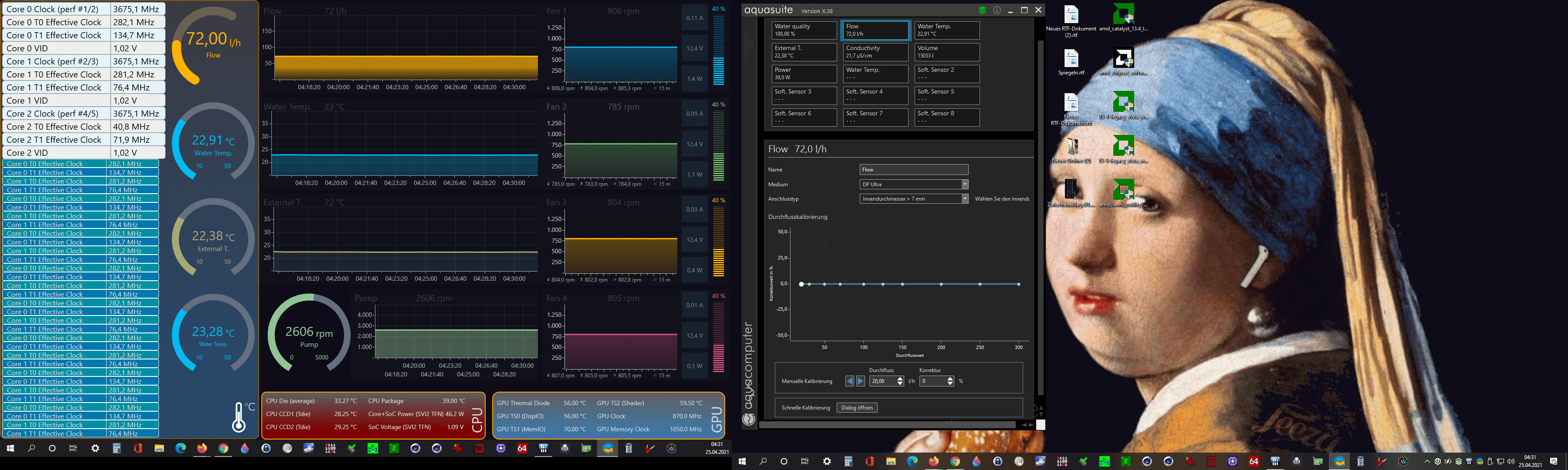Select the Soft. Sensor 6 tile
Screen dimensions: 1568x470
[x=804, y=117]
